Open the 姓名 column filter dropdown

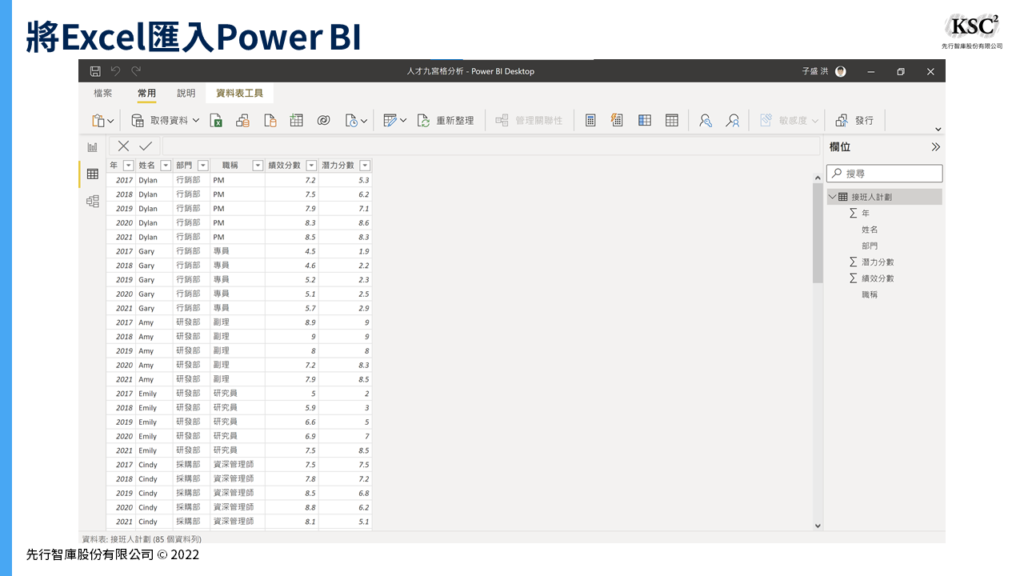(x=166, y=165)
